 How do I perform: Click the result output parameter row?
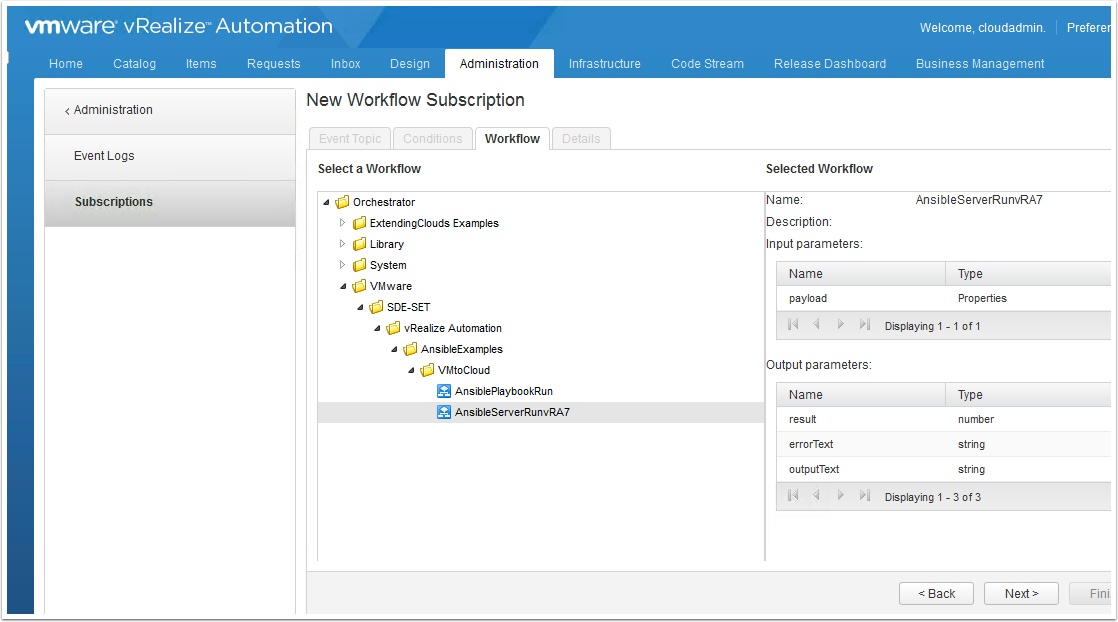(x=943, y=419)
